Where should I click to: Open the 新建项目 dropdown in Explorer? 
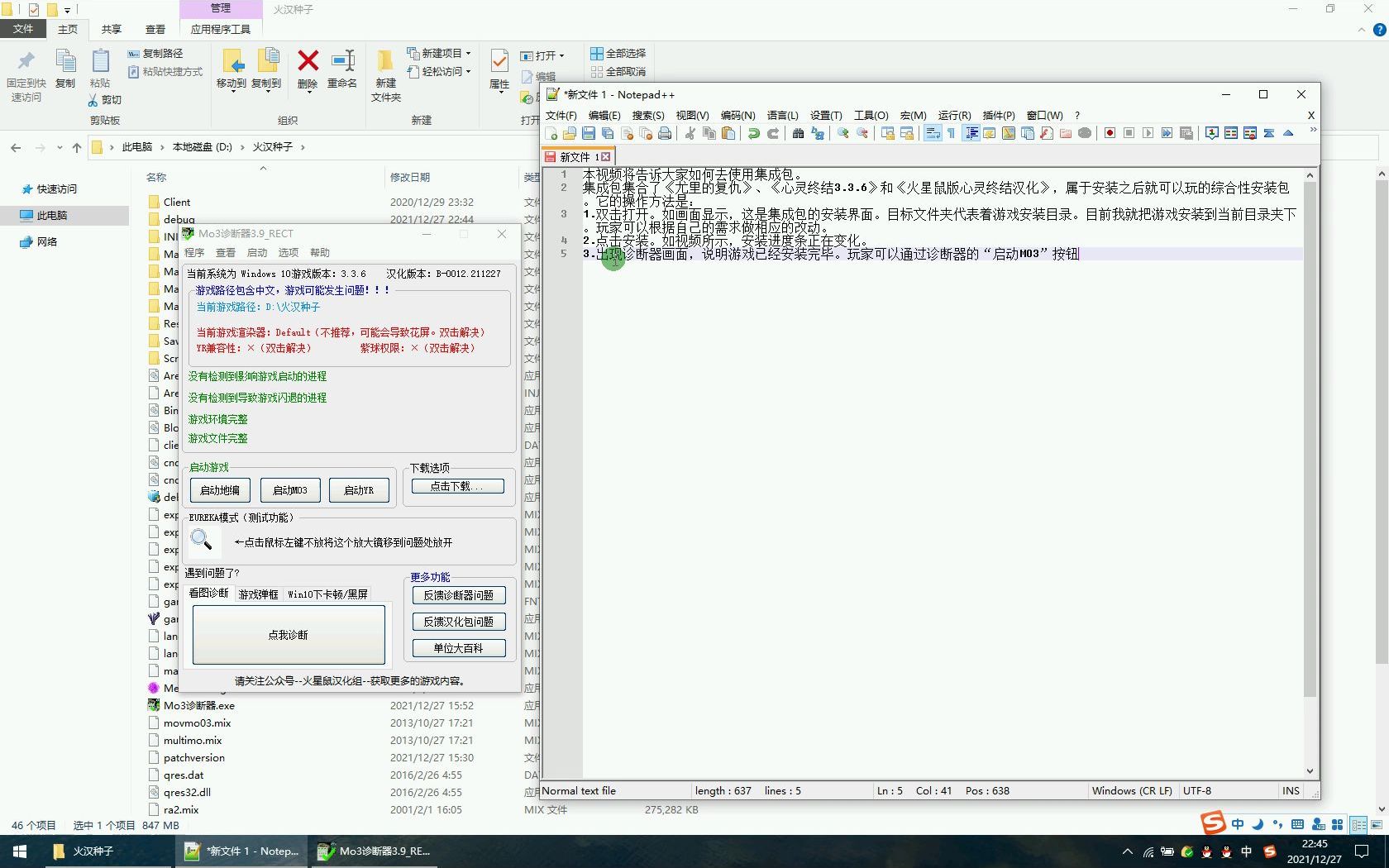[x=439, y=53]
